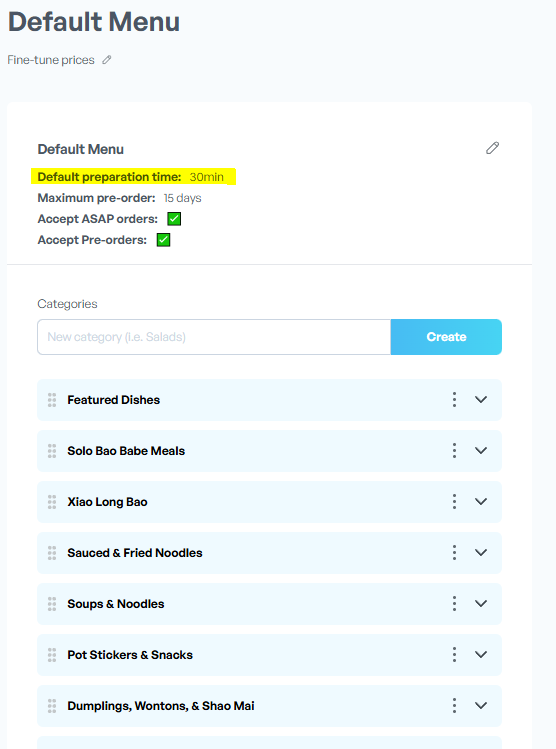
Task: Open three-dot menu for Xiao Long Bao
Action: (454, 502)
